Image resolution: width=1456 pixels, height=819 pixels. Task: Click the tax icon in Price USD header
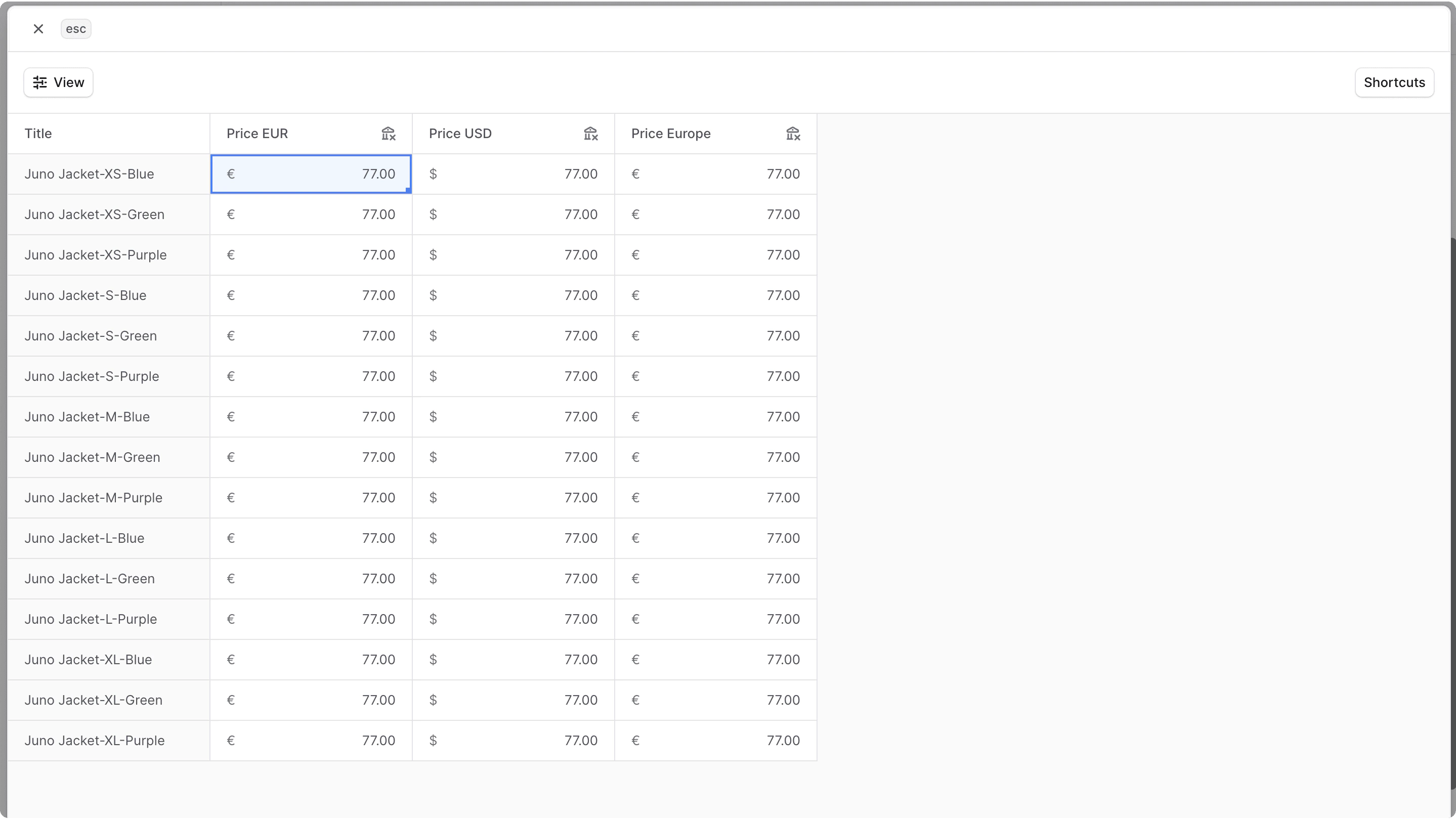[x=590, y=134]
